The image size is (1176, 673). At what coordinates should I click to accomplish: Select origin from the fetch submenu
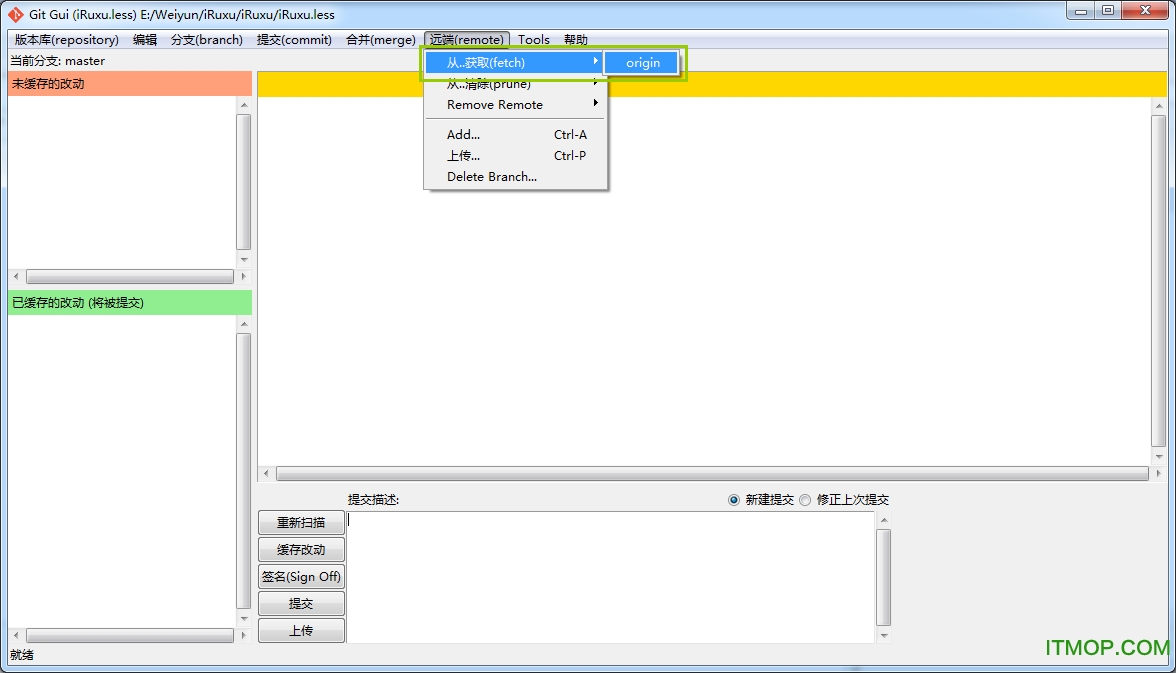pyautogui.click(x=641, y=62)
